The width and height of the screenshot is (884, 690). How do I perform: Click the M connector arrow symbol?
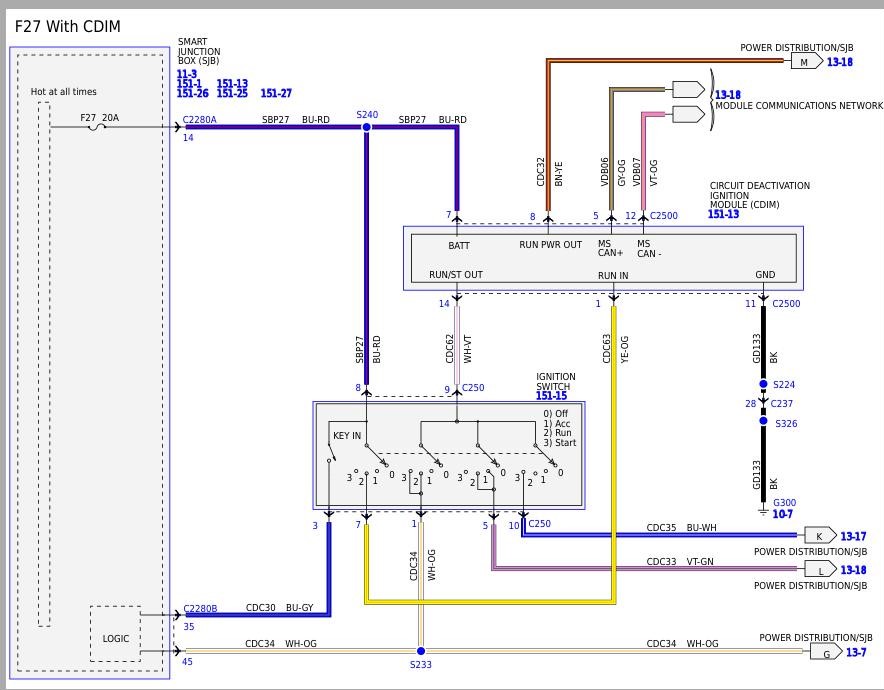[x=807, y=61]
